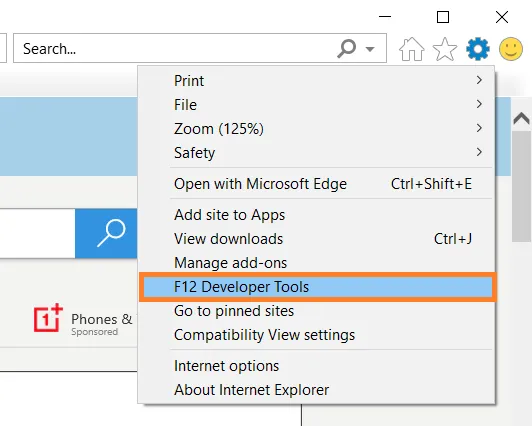The width and height of the screenshot is (532, 426).
Task: Select Manage add-ons
Action: 317,263
